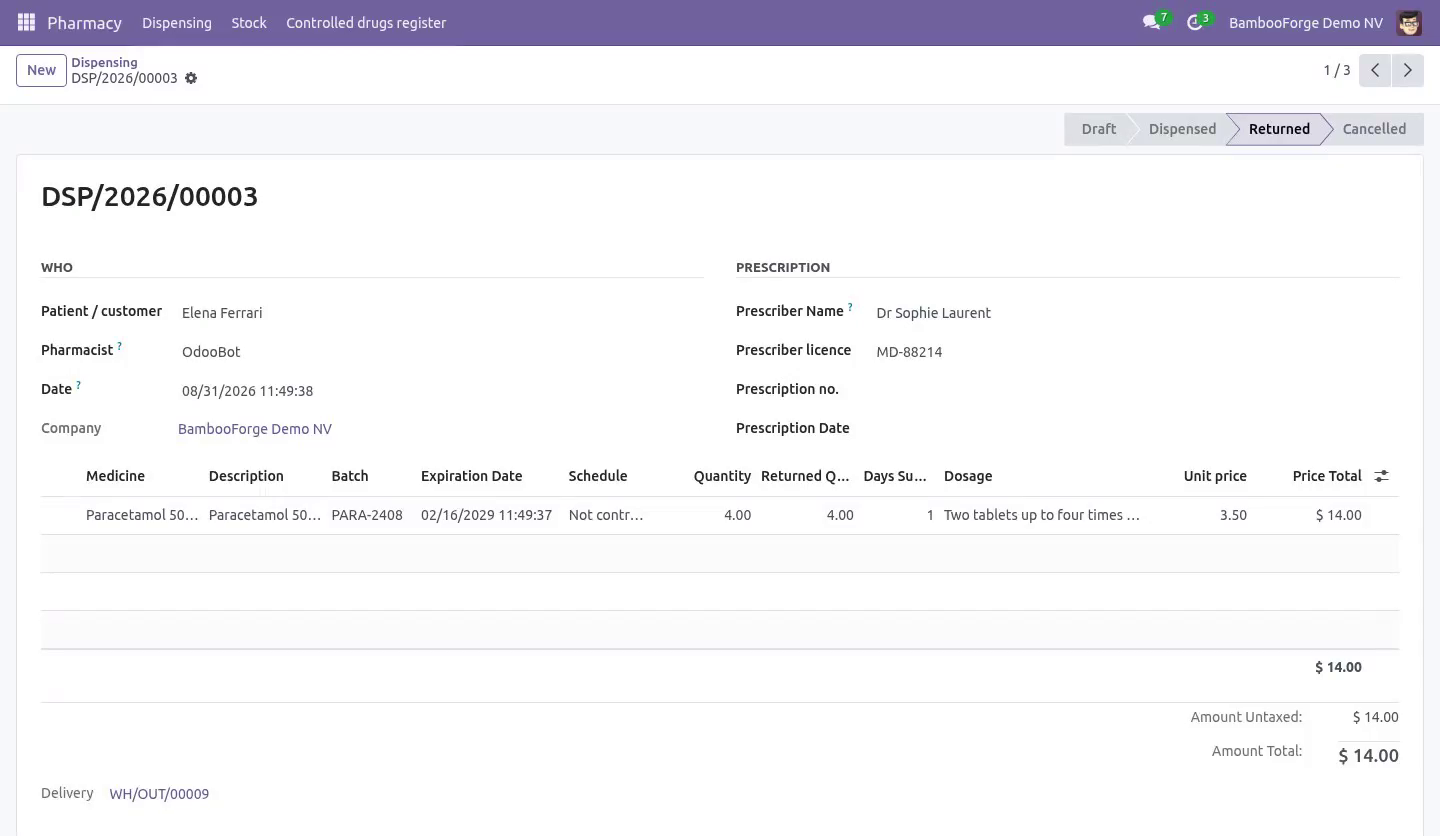The width and height of the screenshot is (1440, 836).
Task: Create a New dispensing record
Action: pyautogui.click(x=41, y=70)
